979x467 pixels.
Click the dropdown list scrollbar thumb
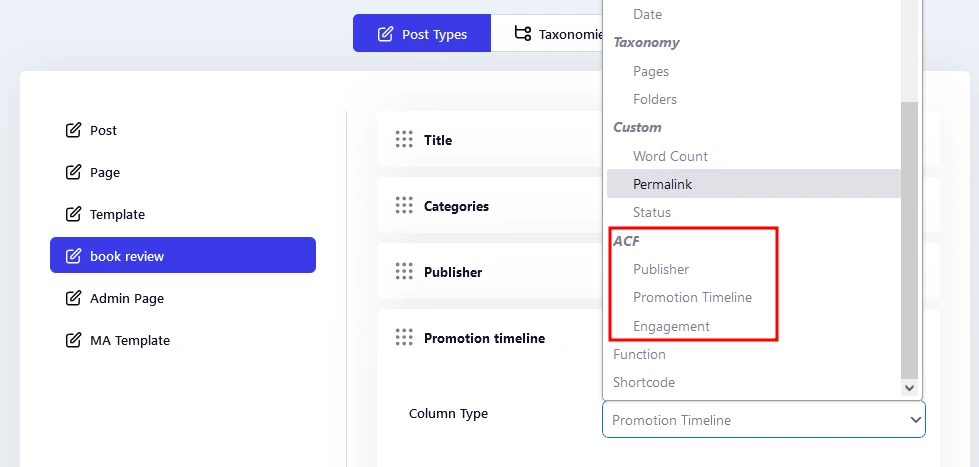click(910, 240)
